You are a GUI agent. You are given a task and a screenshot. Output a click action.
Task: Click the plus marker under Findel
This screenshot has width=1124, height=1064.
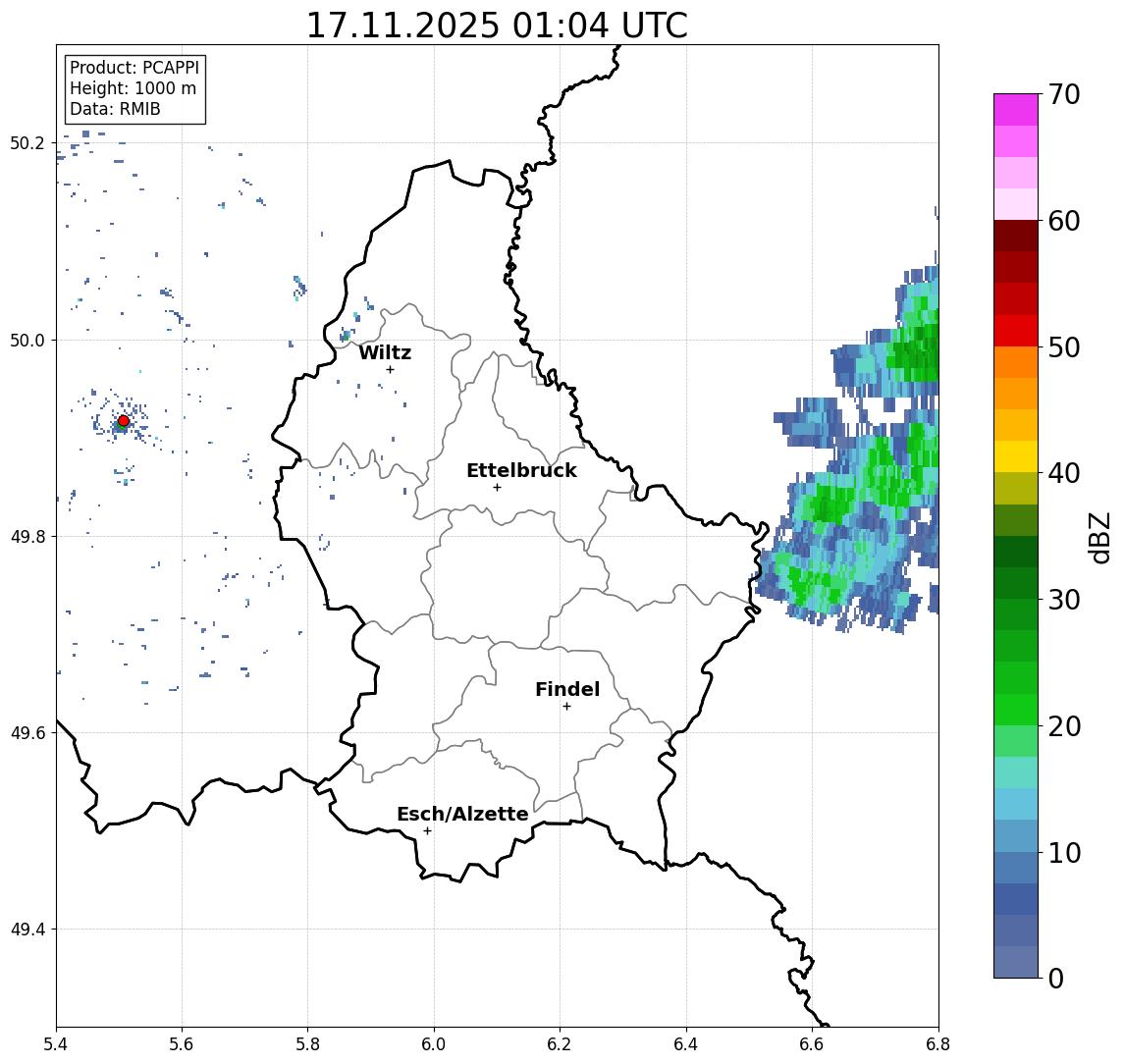[x=566, y=707]
